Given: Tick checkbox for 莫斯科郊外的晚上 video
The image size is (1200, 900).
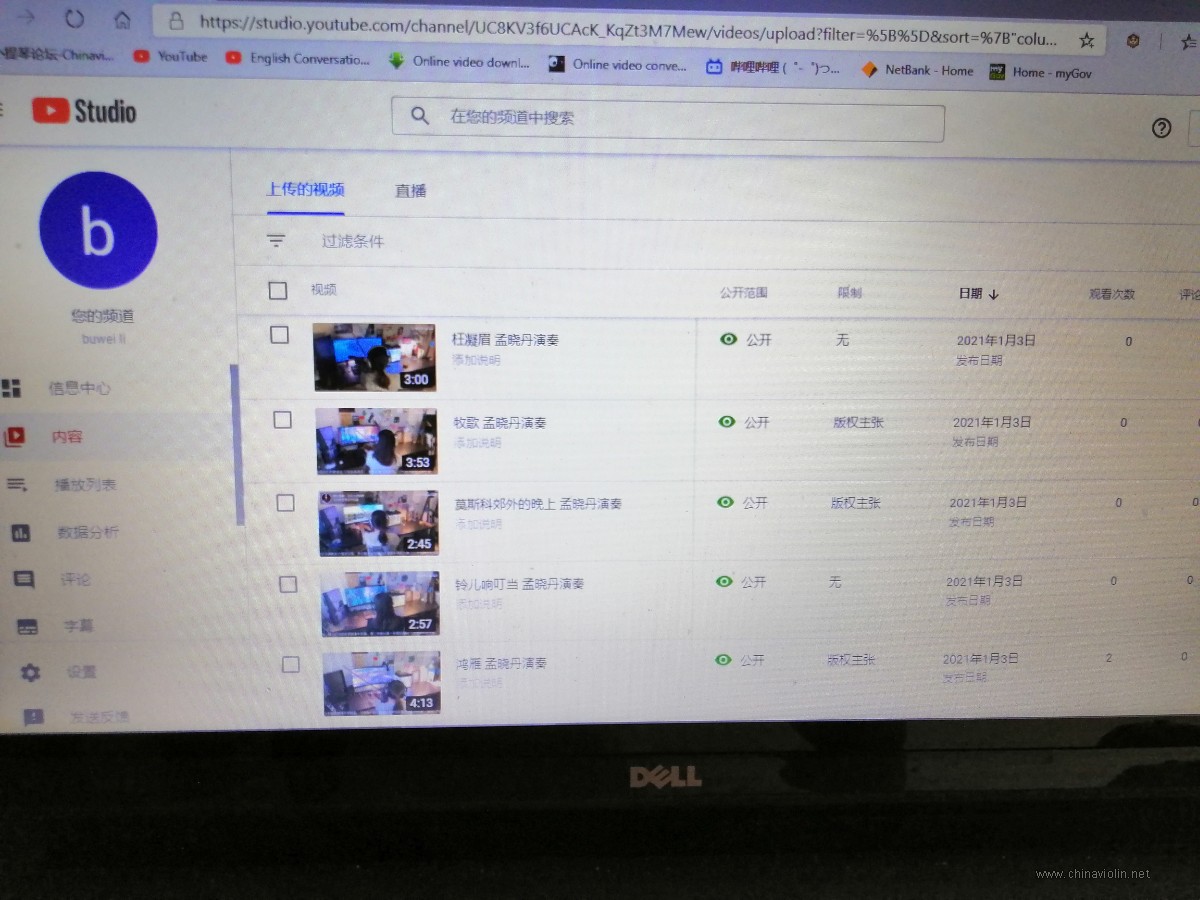Looking at the screenshot, I should 286,502.
